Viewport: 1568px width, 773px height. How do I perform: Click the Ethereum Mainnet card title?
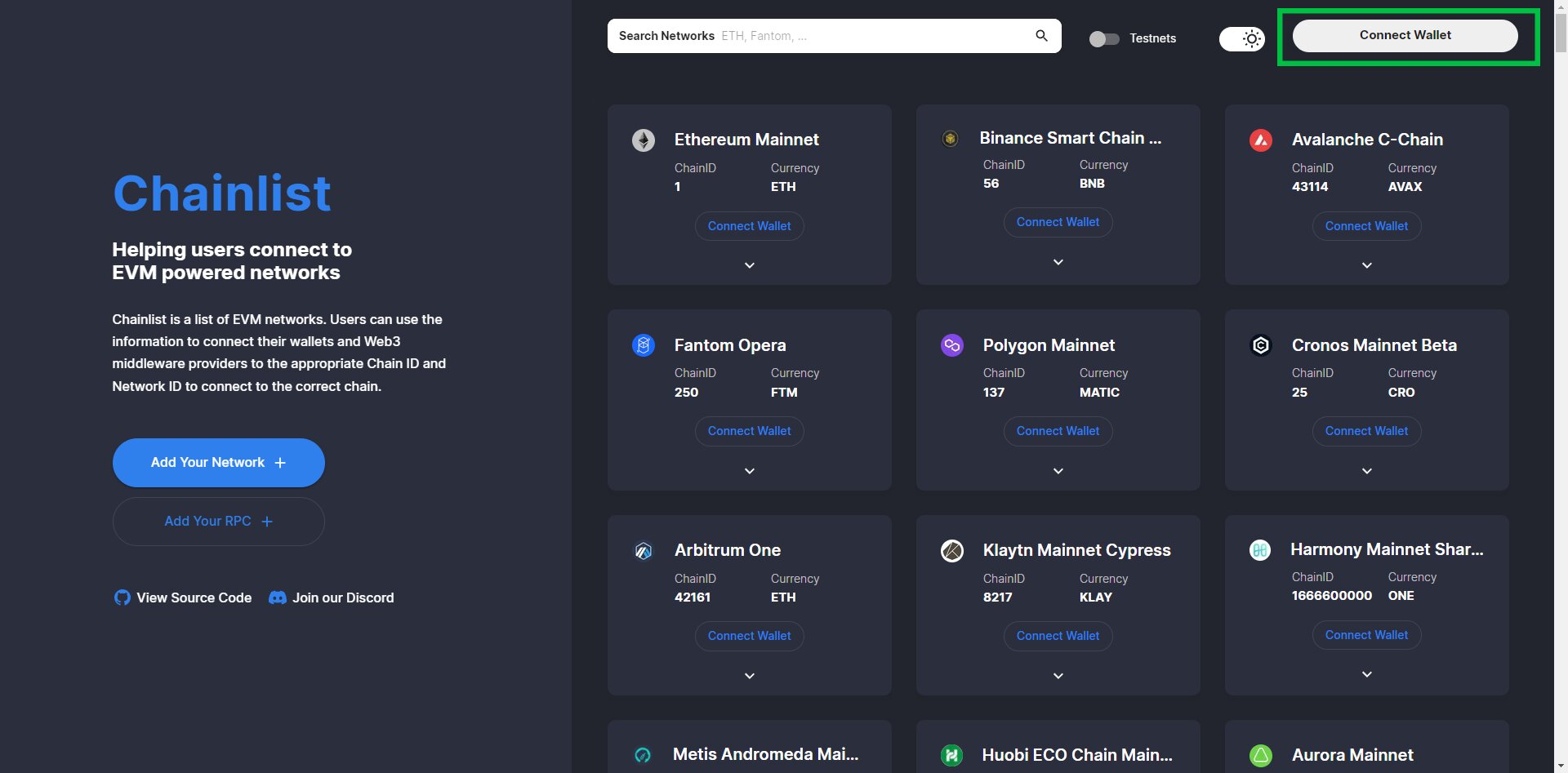[x=746, y=140]
